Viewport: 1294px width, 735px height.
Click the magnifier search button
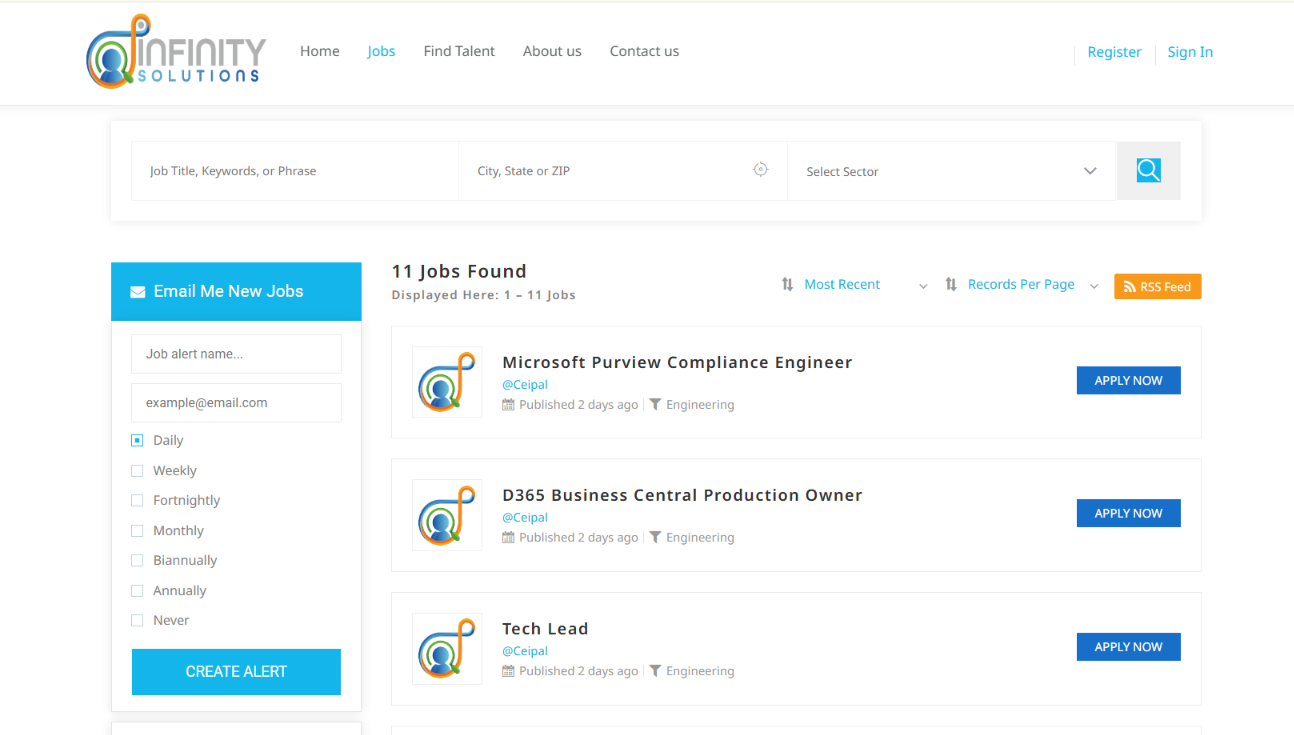[x=1148, y=171]
